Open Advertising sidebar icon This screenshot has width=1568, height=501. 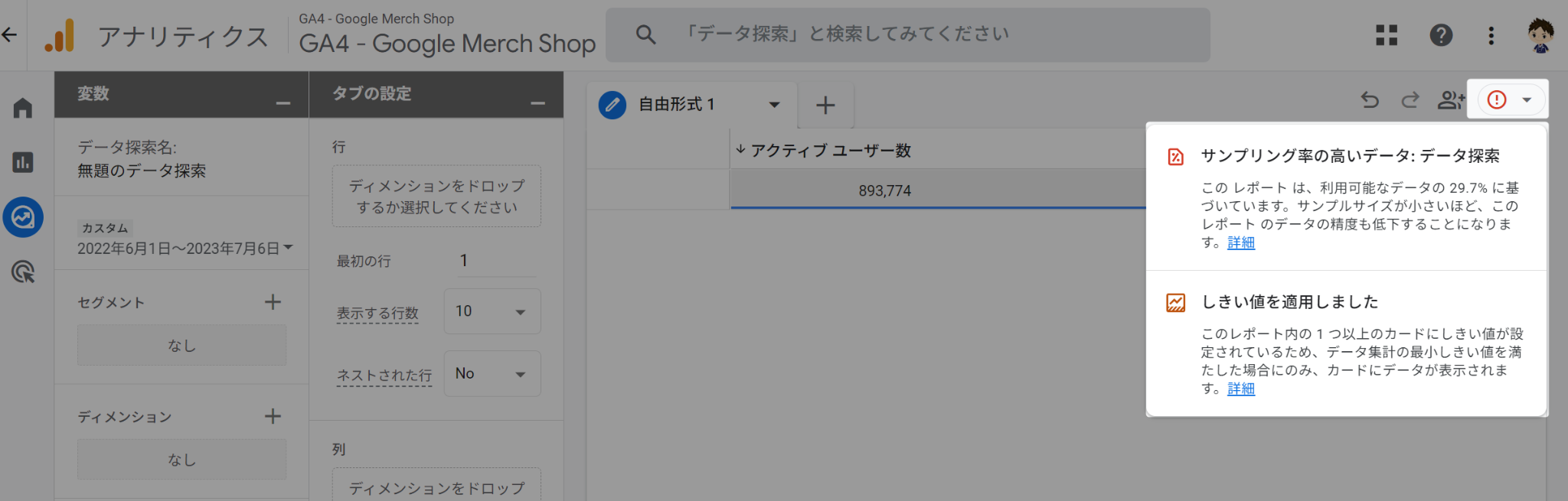[23, 272]
